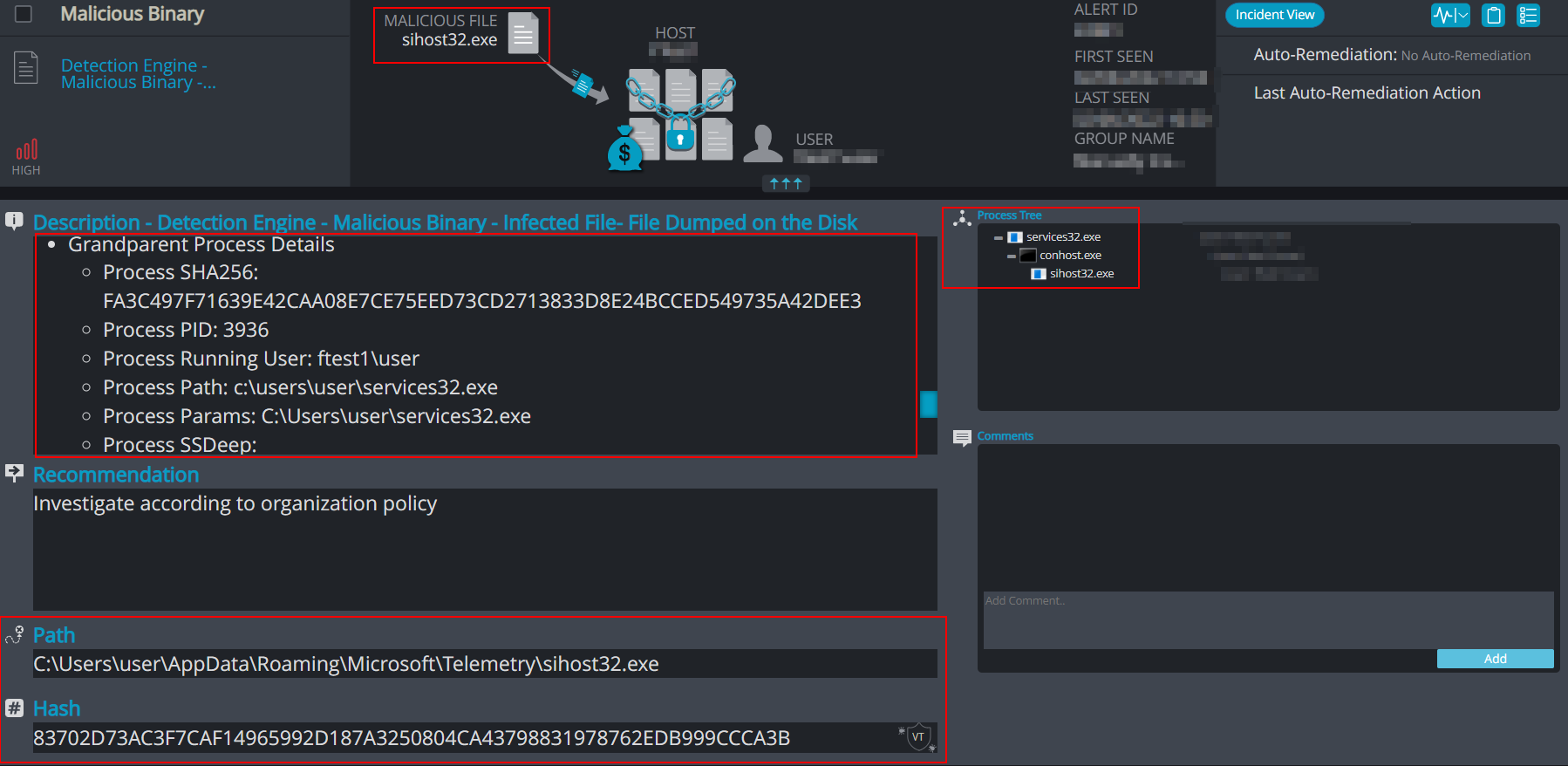1568x766 pixels.
Task: Click Investigate according to organization policy text
Action: [235, 504]
